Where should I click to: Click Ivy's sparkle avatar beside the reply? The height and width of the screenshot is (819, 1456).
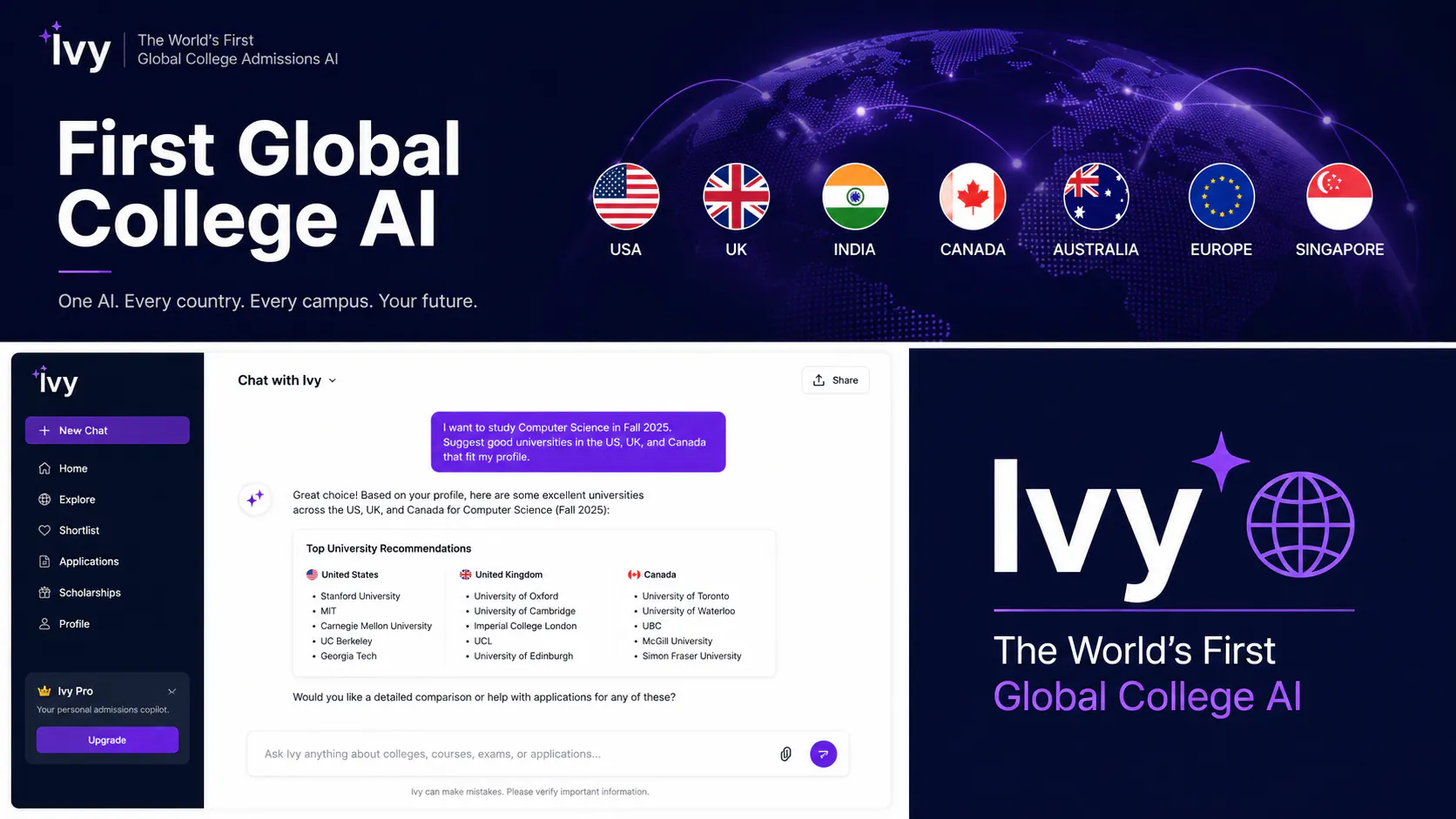click(x=255, y=499)
